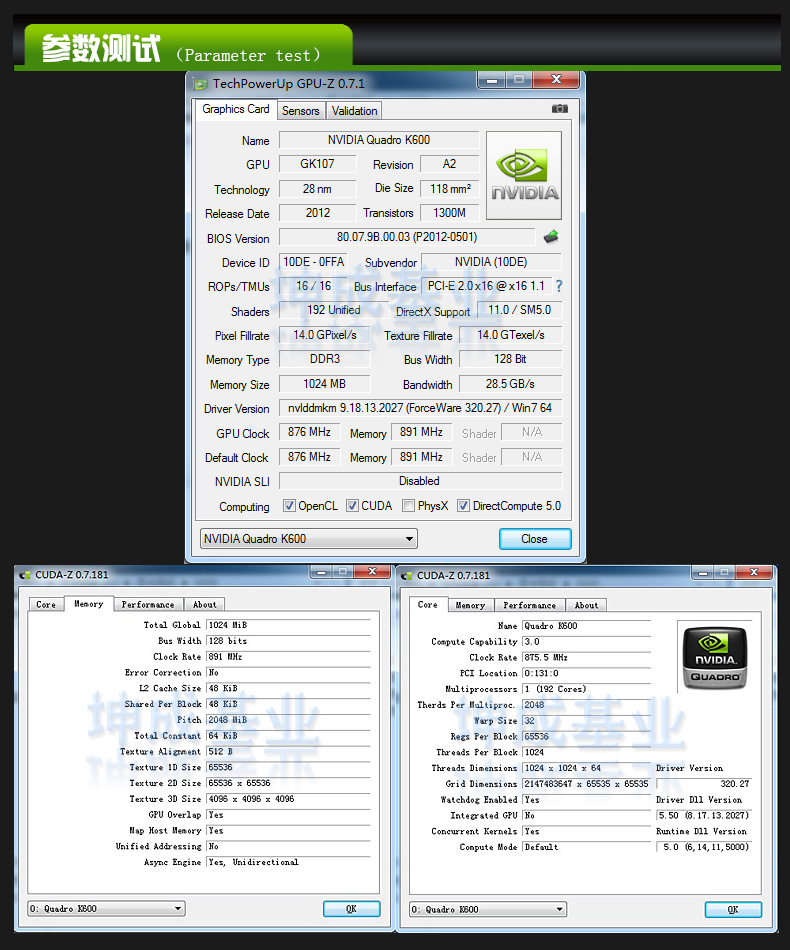Toggle the OpenCL checkbox
This screenshot has height=950, width=790.
click(x=290, y=506)
